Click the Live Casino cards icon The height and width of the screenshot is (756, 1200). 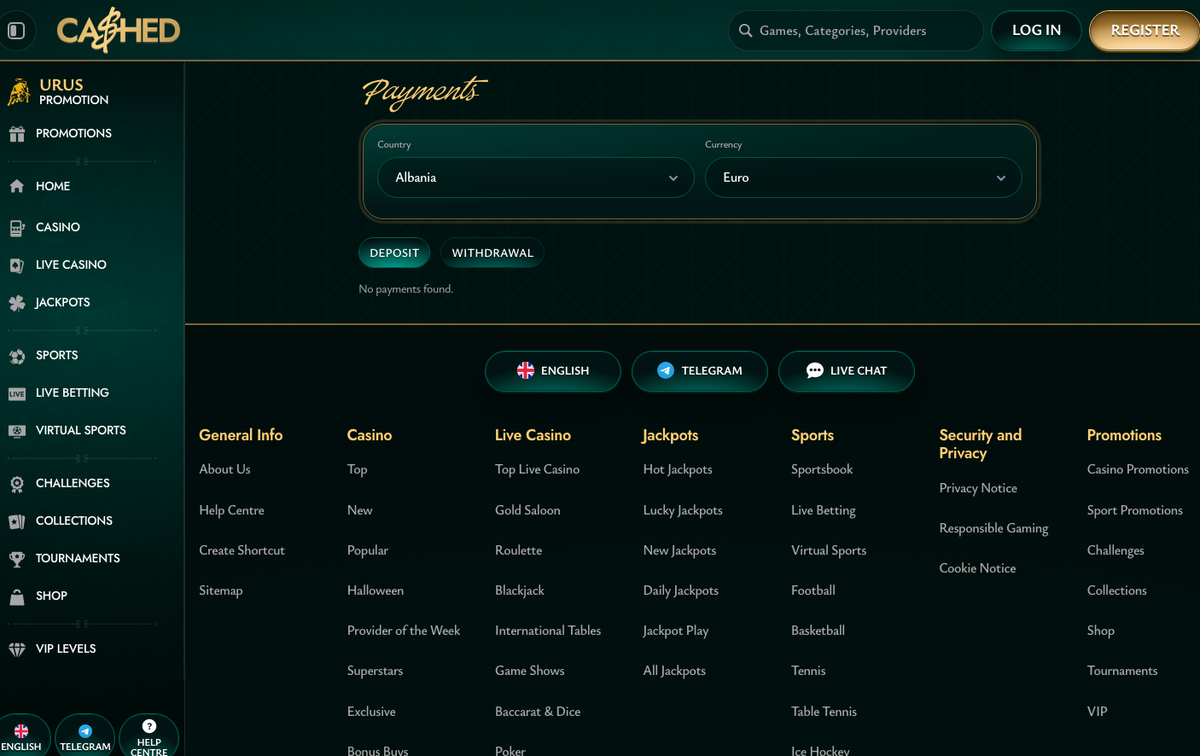[17, 265]
